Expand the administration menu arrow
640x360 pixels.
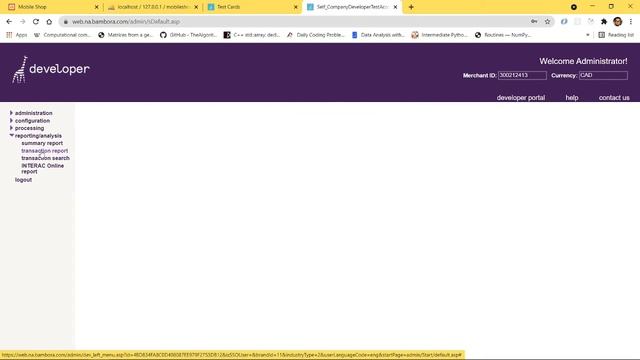click(11, 113)
